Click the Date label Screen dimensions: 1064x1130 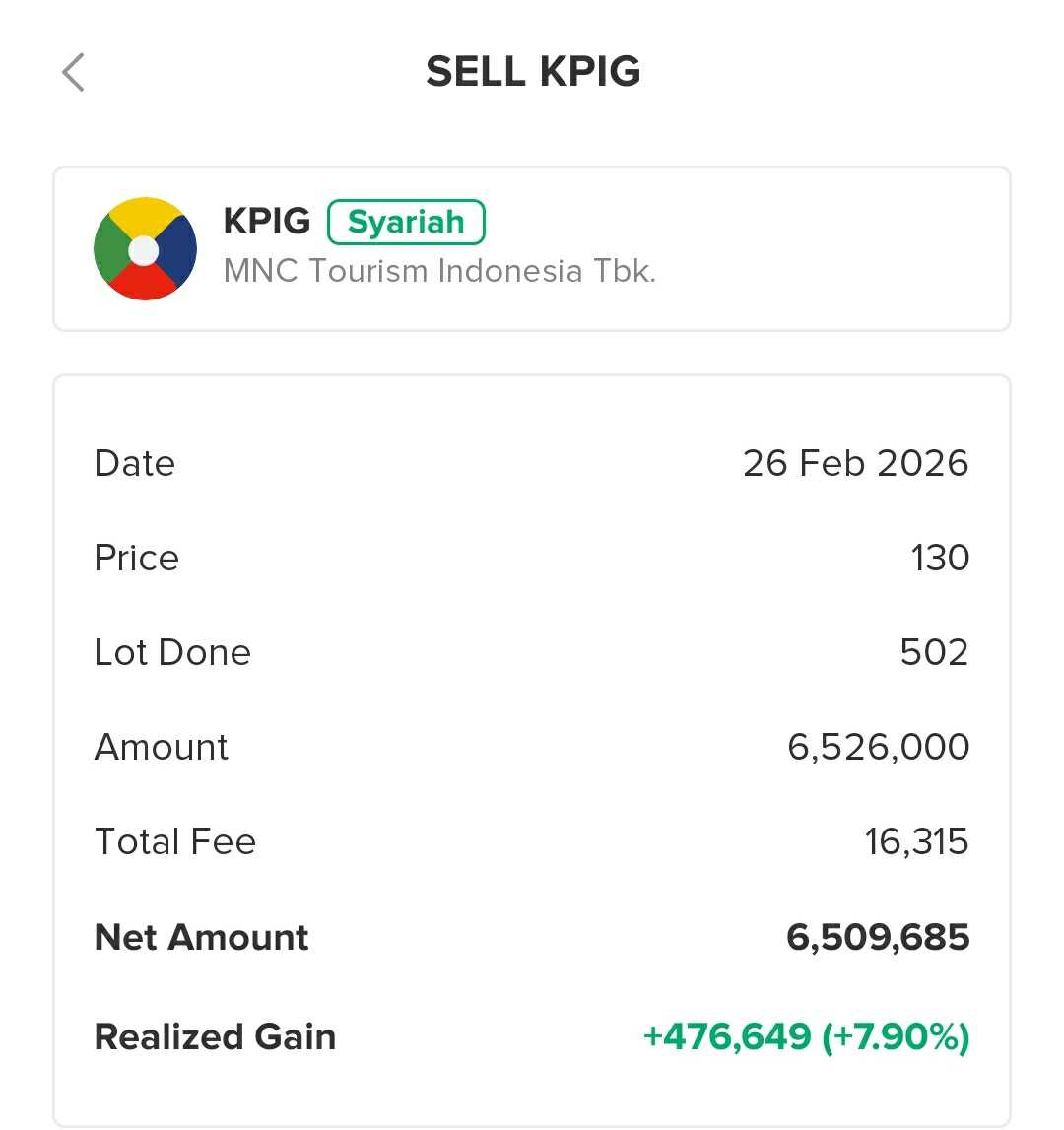tap(135, 463)
